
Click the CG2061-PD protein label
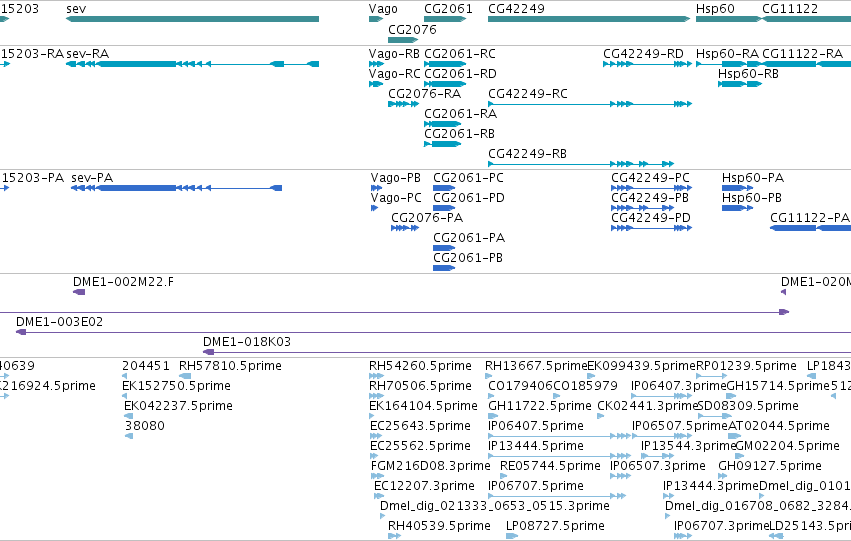tap(469, 198)
